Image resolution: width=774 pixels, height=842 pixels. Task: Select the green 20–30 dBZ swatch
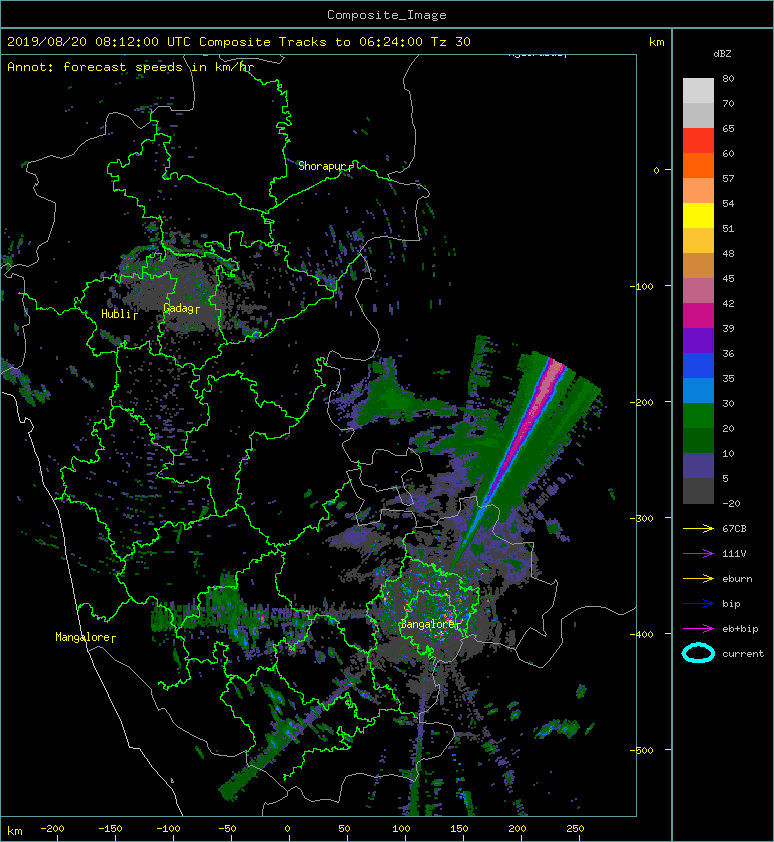tap(698, 416)
